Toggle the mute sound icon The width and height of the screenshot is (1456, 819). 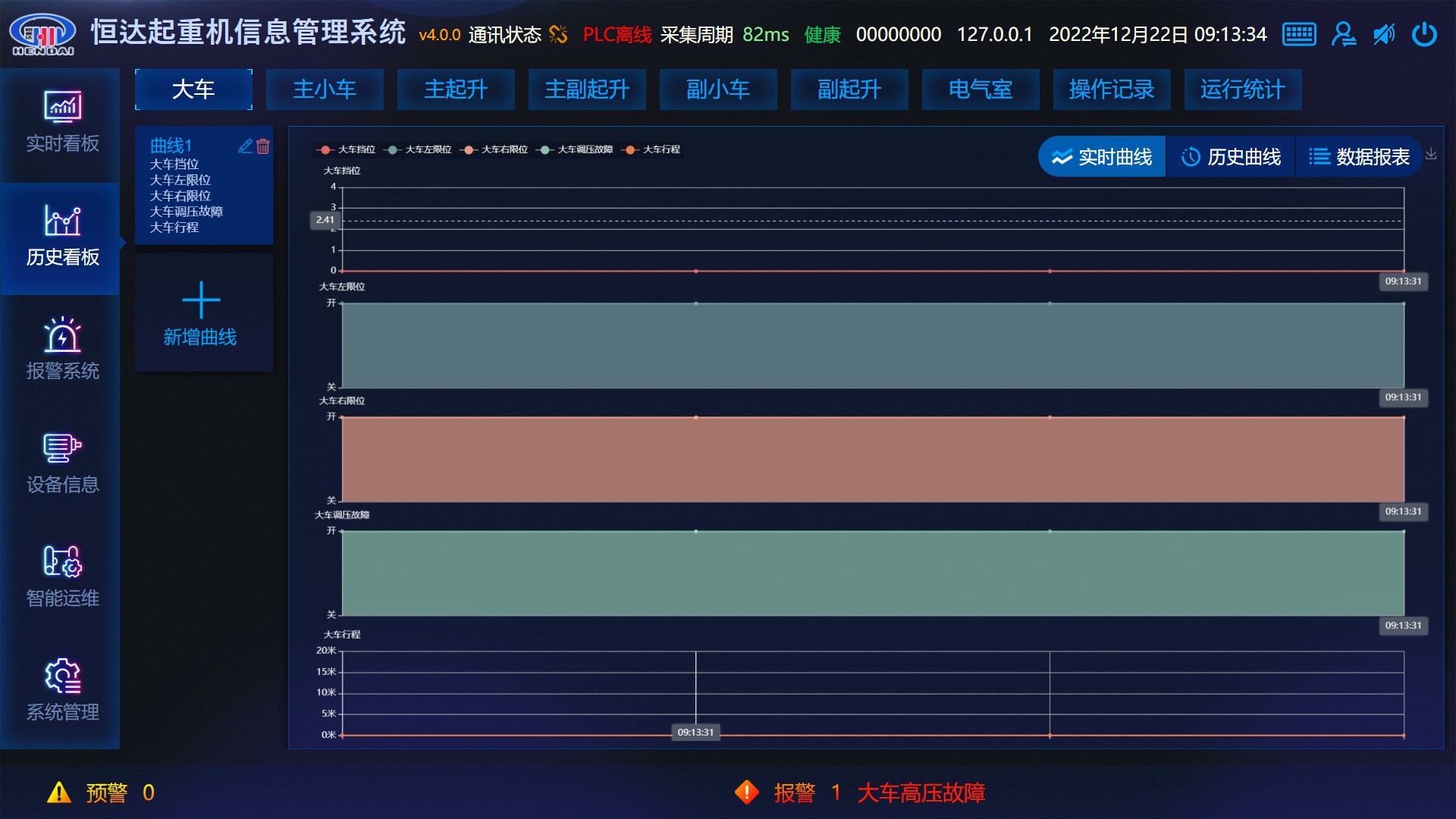[x=1384, y=34]
